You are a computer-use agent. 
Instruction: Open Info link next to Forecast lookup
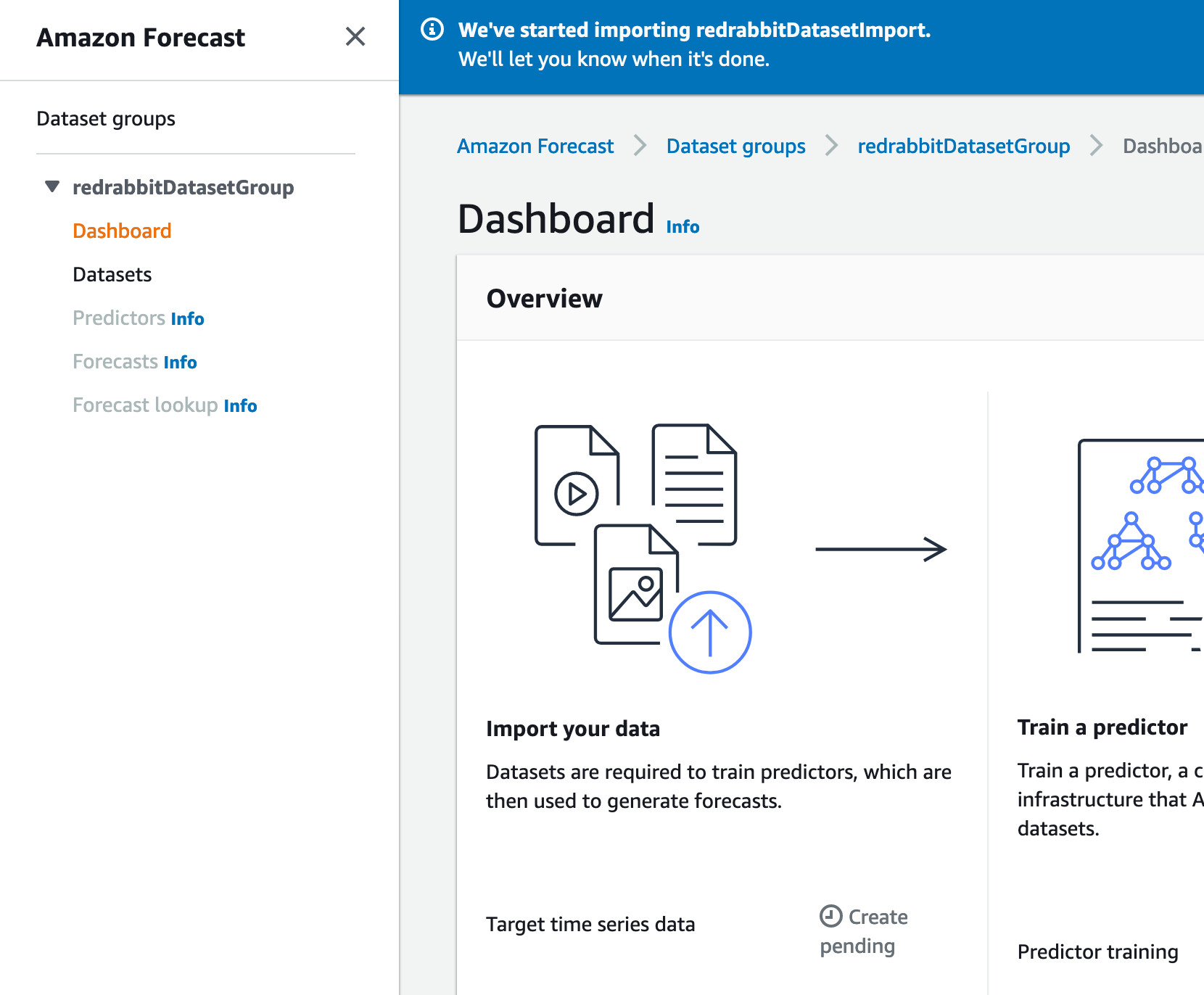(x=240, y=405)
